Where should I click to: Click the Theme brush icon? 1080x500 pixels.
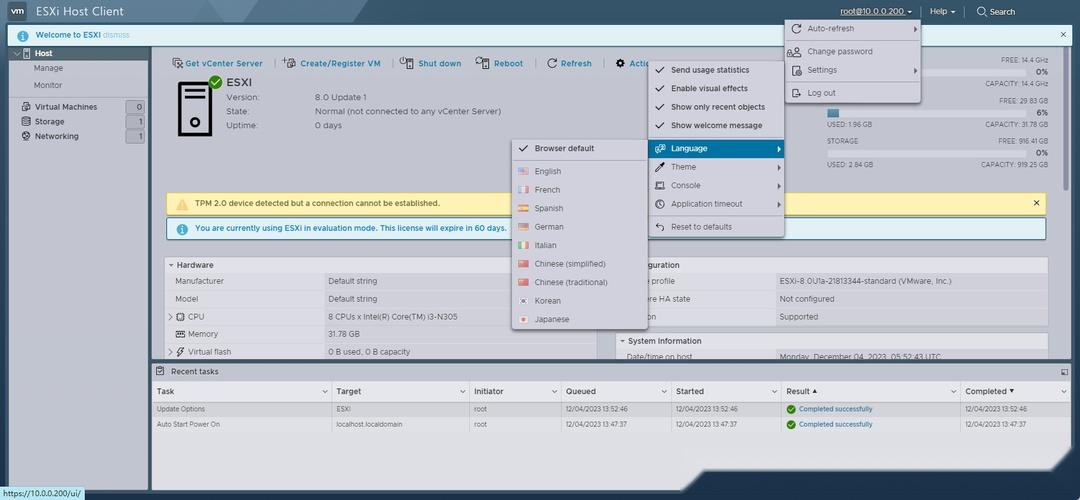point(660,167)
